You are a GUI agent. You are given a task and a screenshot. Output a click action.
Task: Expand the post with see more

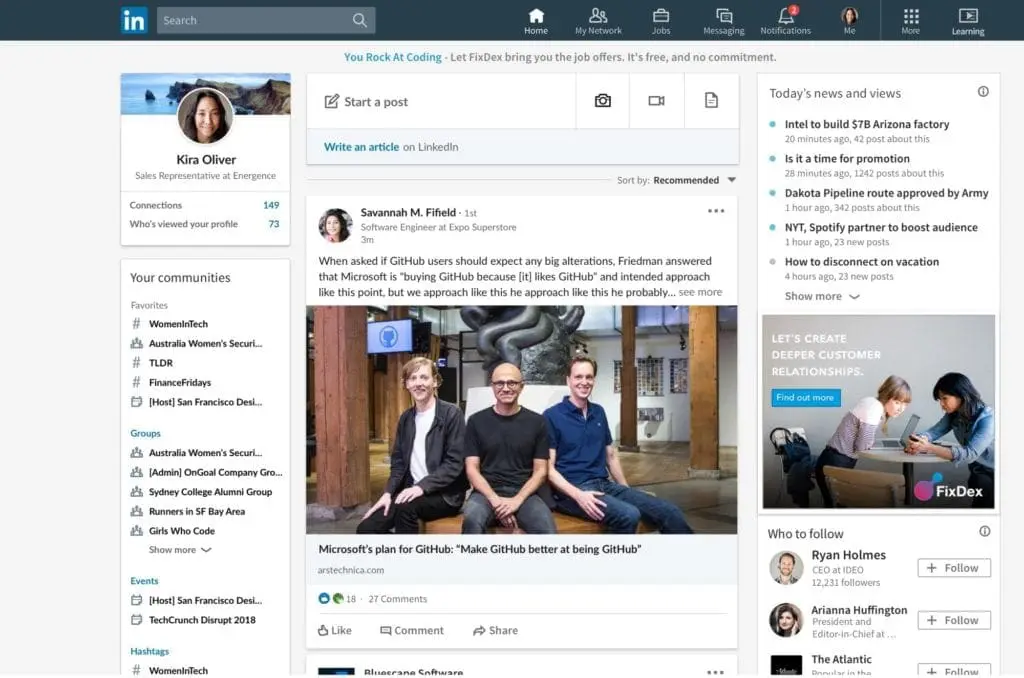point(700,293)
